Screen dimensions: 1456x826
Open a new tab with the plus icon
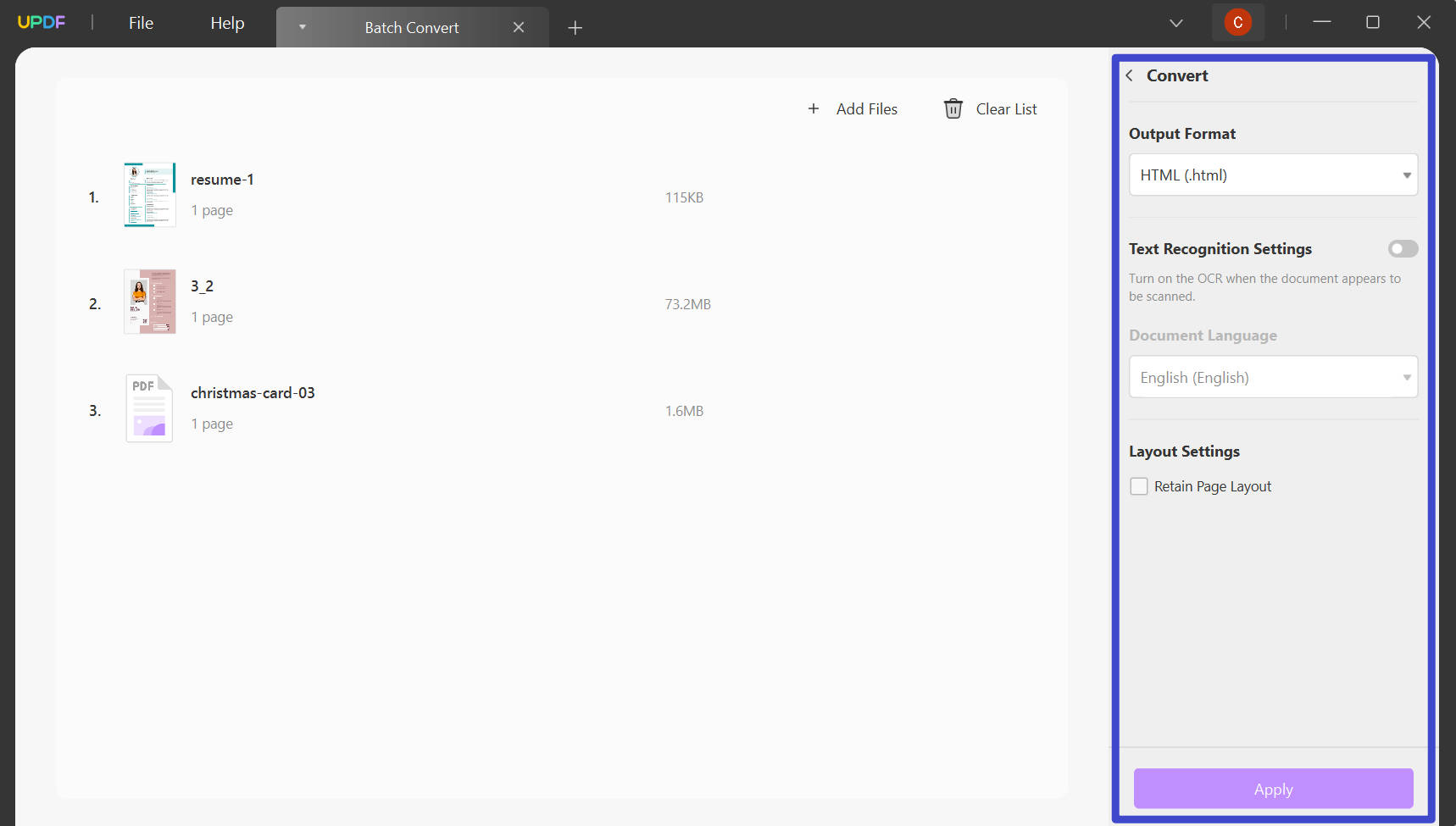[x=576, y=27]
